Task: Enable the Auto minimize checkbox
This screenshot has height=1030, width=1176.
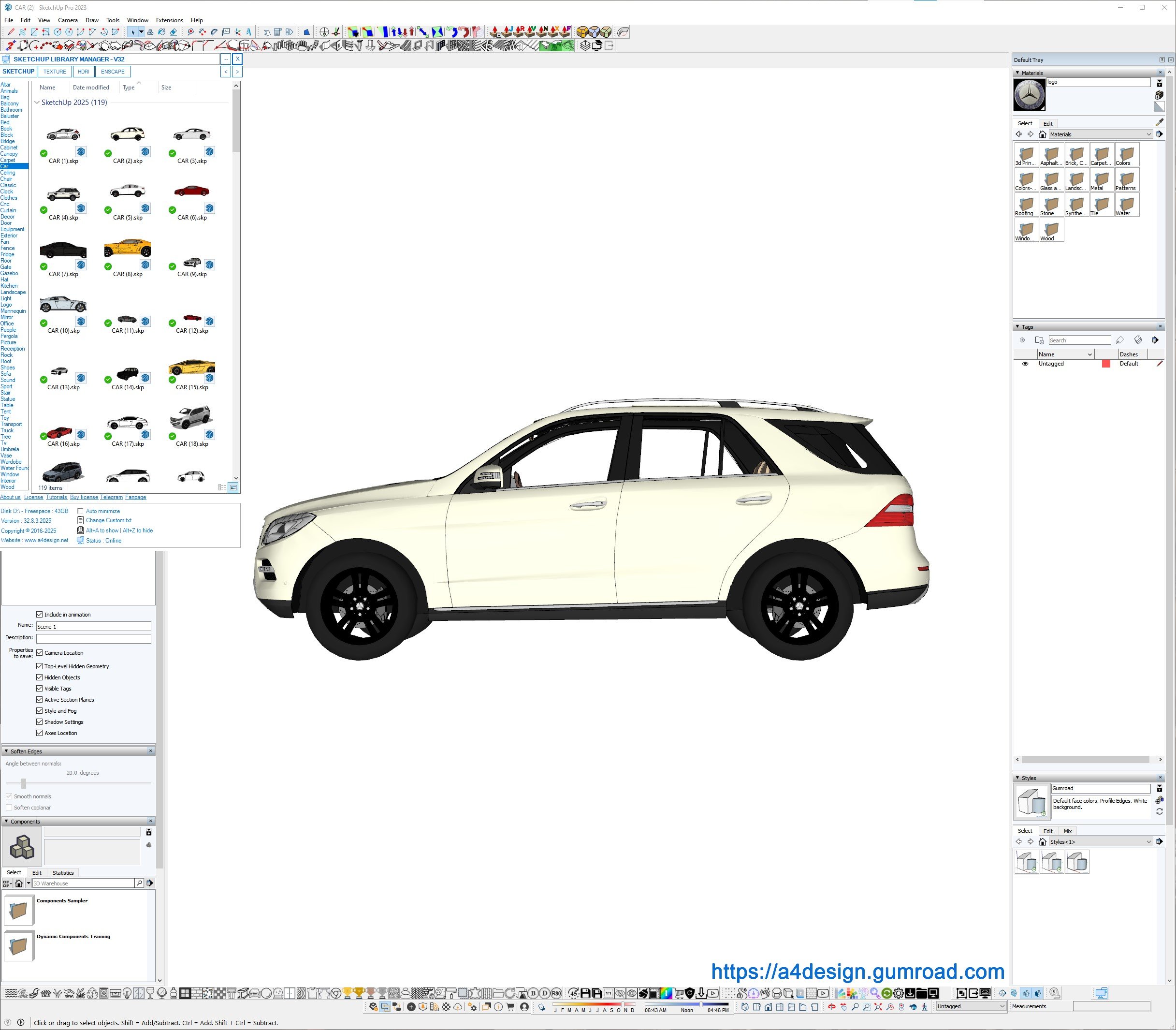Action: (x=80, y=511)
